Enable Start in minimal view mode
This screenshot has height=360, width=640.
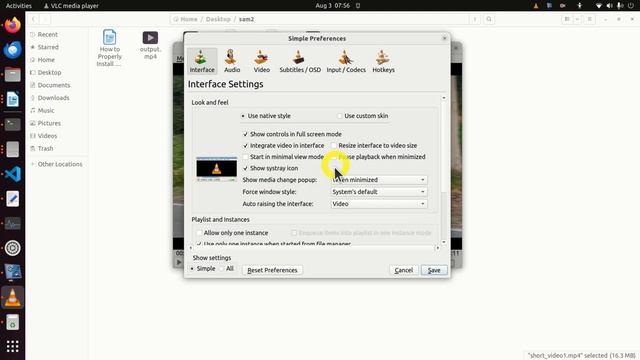(283, 157)
